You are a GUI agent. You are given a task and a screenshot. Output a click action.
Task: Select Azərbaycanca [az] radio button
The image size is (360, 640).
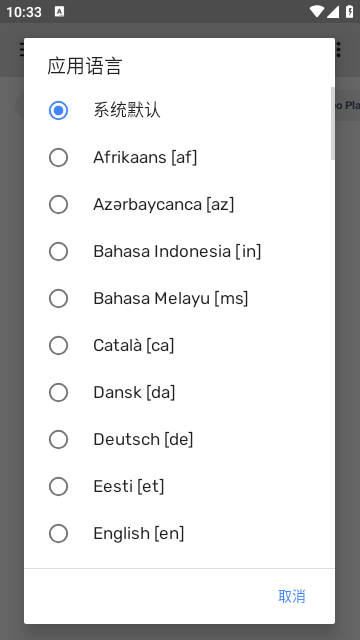click(58, 204)
